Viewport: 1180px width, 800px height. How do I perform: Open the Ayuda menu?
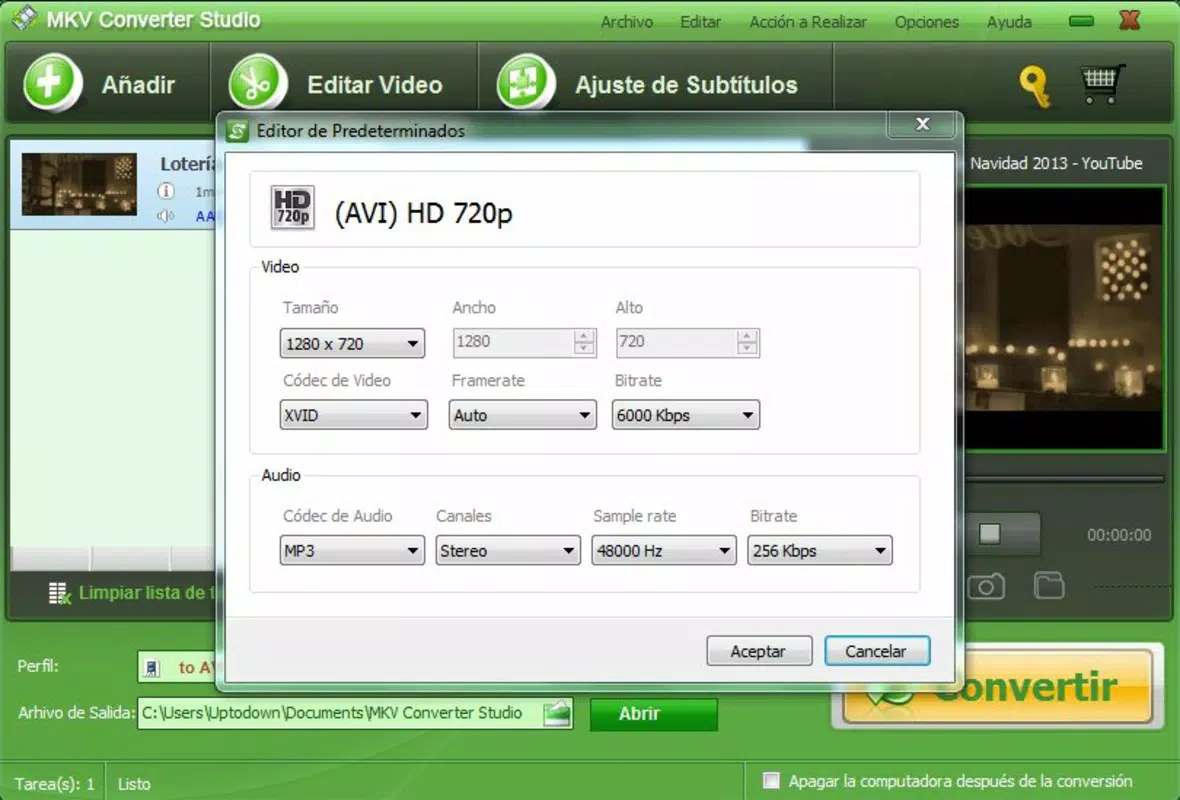(x=1009, y=22)
